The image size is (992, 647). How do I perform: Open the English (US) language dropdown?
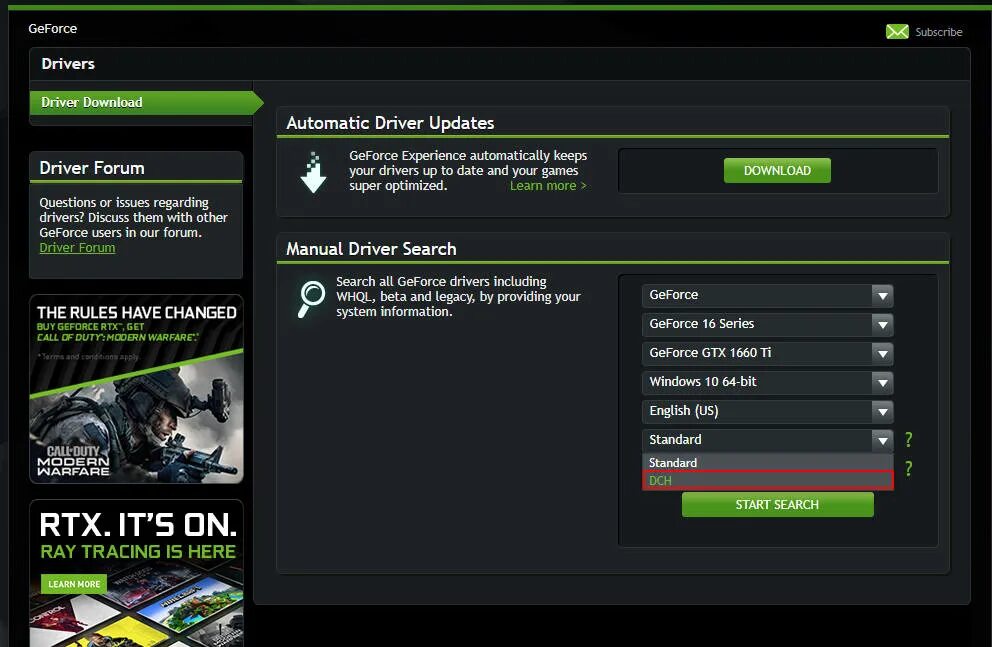point(767,412)
